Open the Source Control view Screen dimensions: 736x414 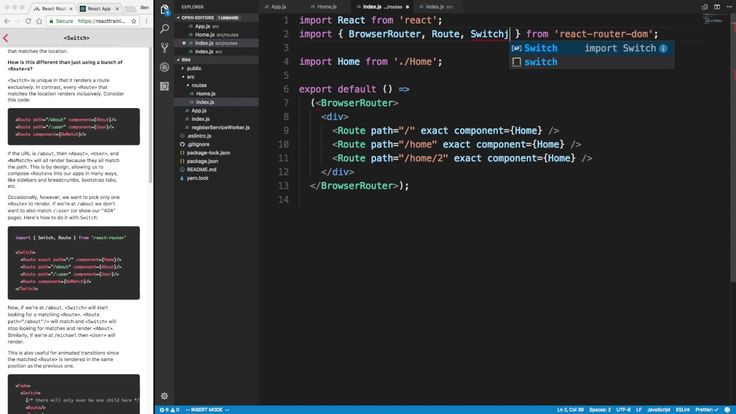coord(165,47)
